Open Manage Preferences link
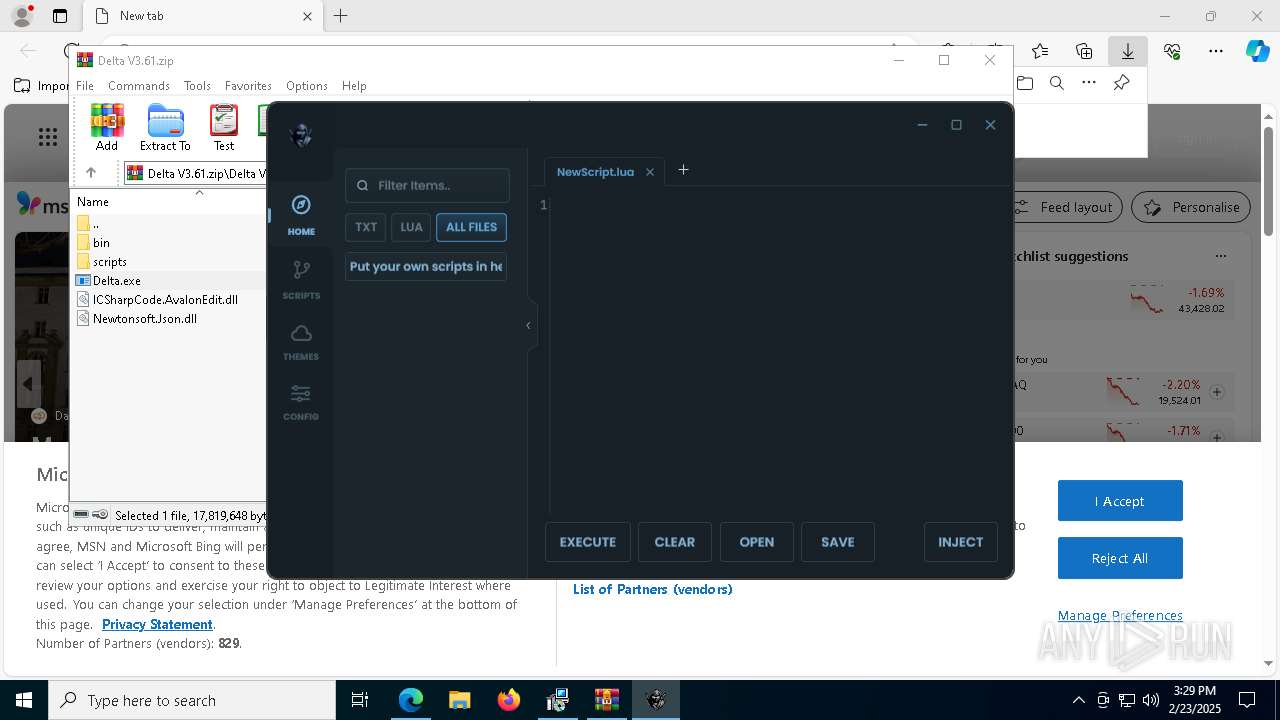 coord(1120,615)
